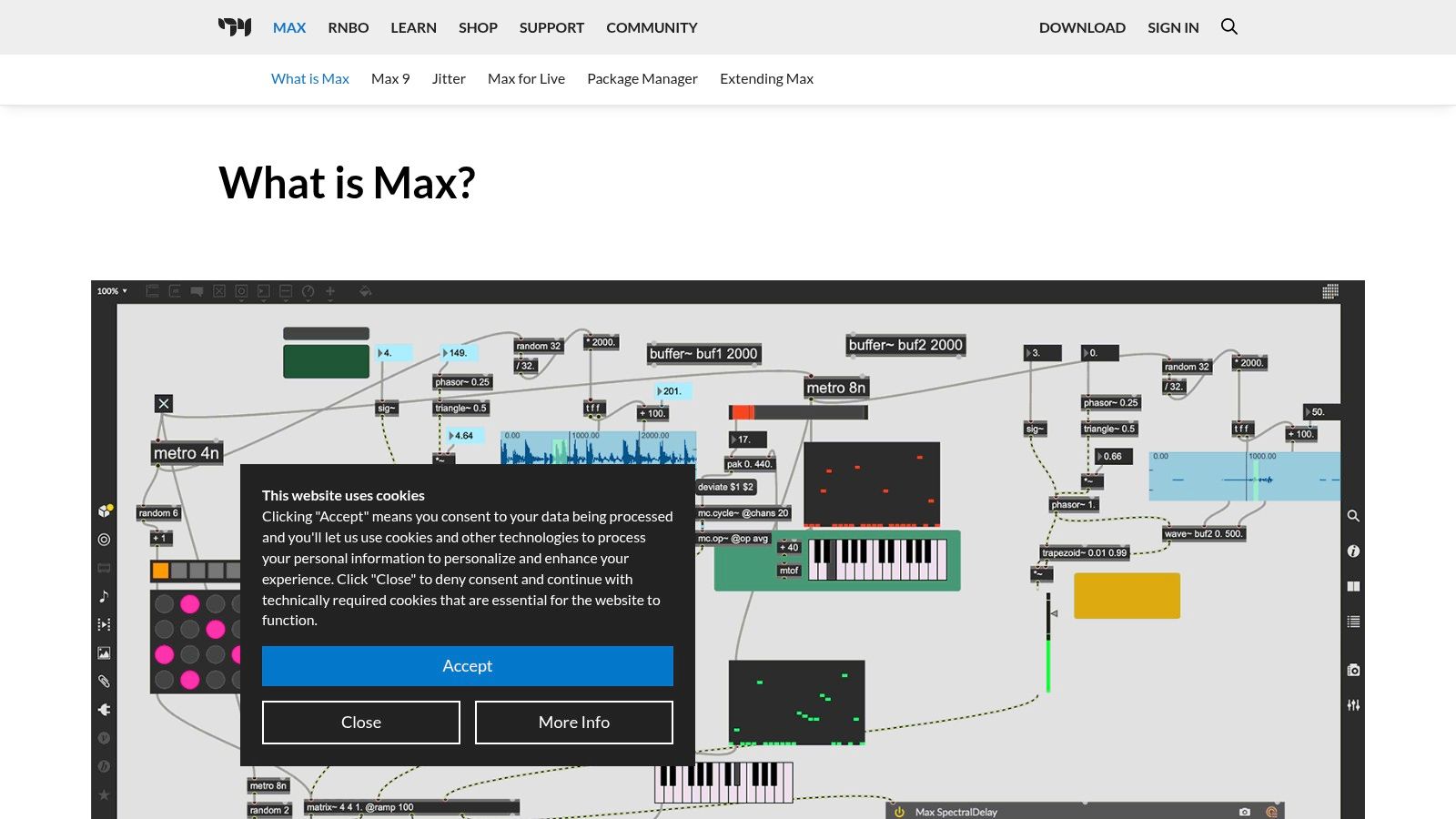Click the comment bubble icon in patcher toolbar
Image resolution: width=1456 pixels, height=819 pixels.
(197, 291)
